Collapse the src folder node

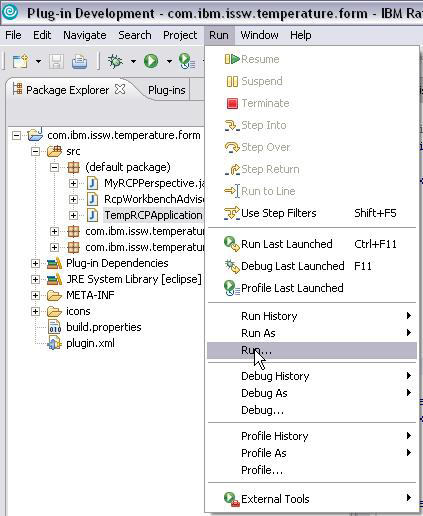point(35,152)
